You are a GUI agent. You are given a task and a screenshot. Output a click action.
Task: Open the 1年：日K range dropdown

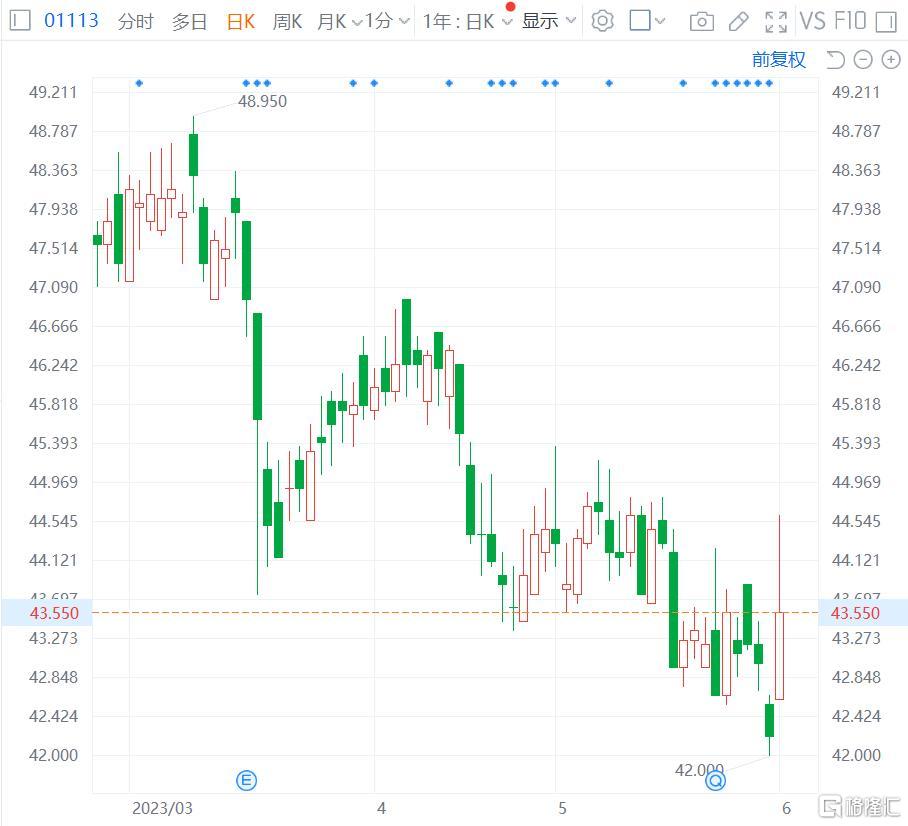[467, 21]
